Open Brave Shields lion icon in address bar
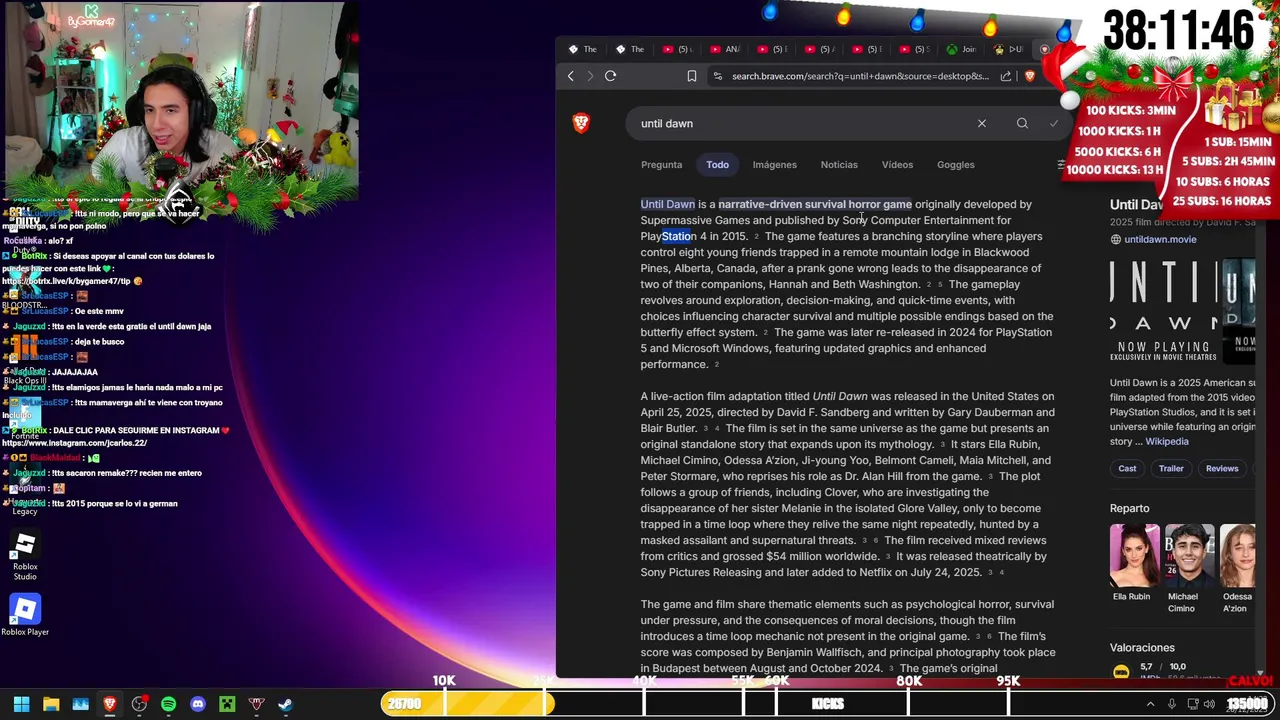Viewport: 1280px width, 720px height. tap(1029, 76)
